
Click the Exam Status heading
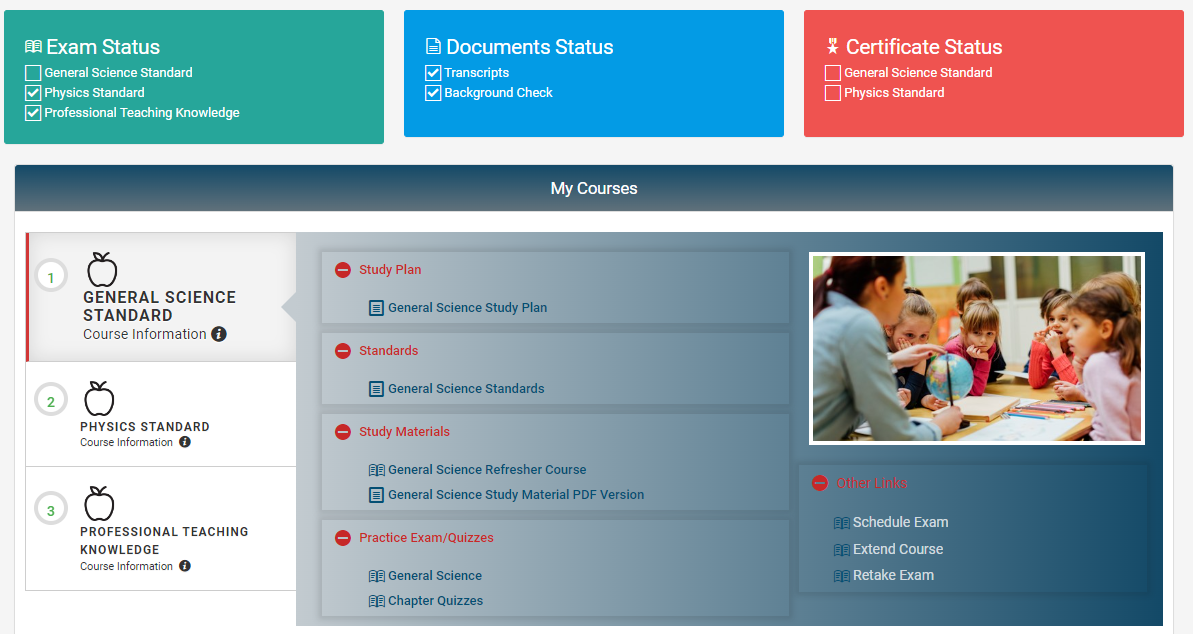pos(103,47)
